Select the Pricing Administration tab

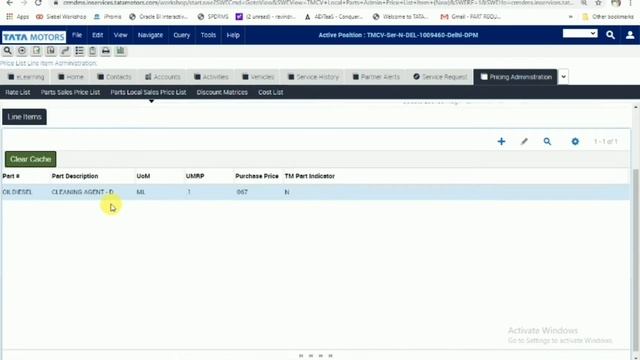[516, 77]
